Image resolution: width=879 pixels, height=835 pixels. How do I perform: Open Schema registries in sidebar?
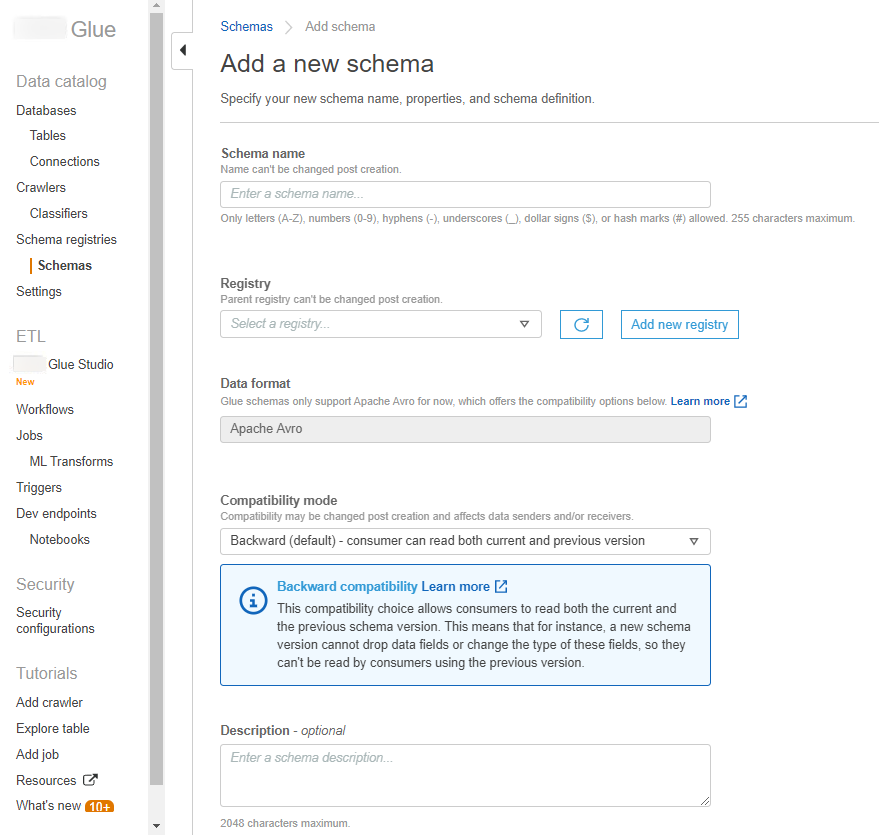[66, 239]
